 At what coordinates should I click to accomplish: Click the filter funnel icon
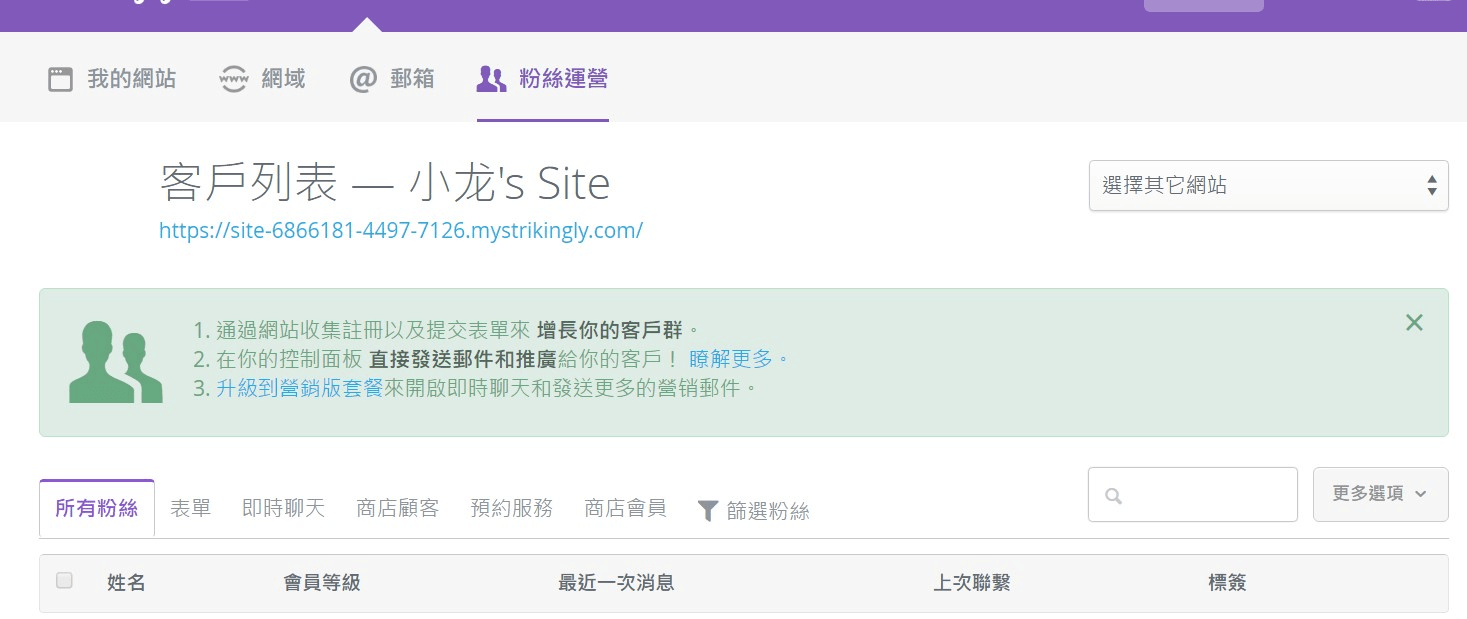coord(707,511)
